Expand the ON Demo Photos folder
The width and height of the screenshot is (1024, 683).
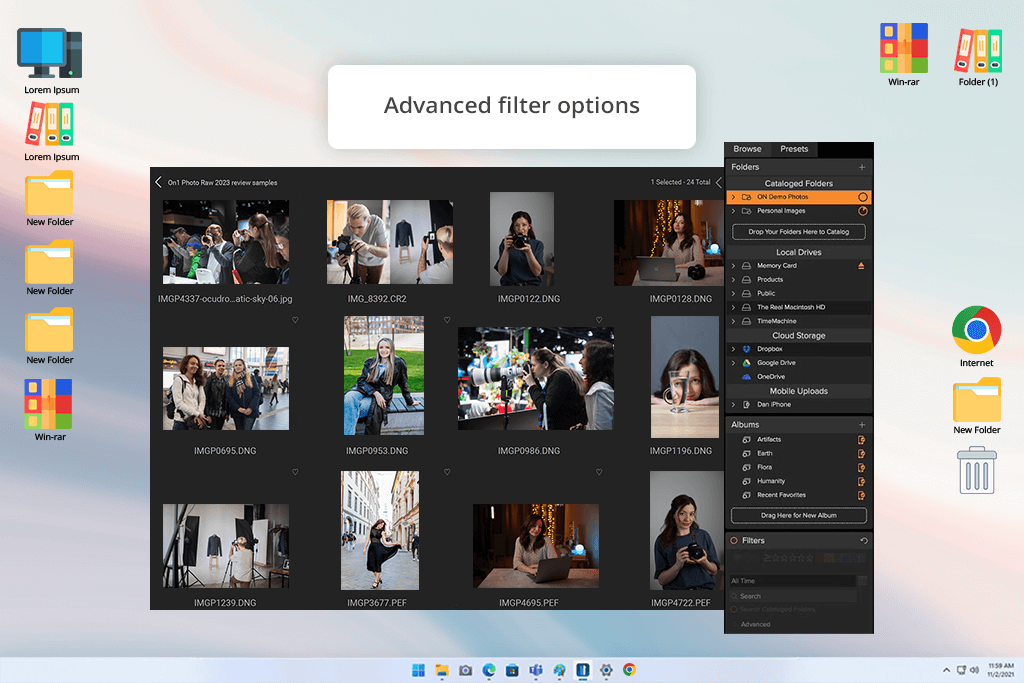[733, 197]
